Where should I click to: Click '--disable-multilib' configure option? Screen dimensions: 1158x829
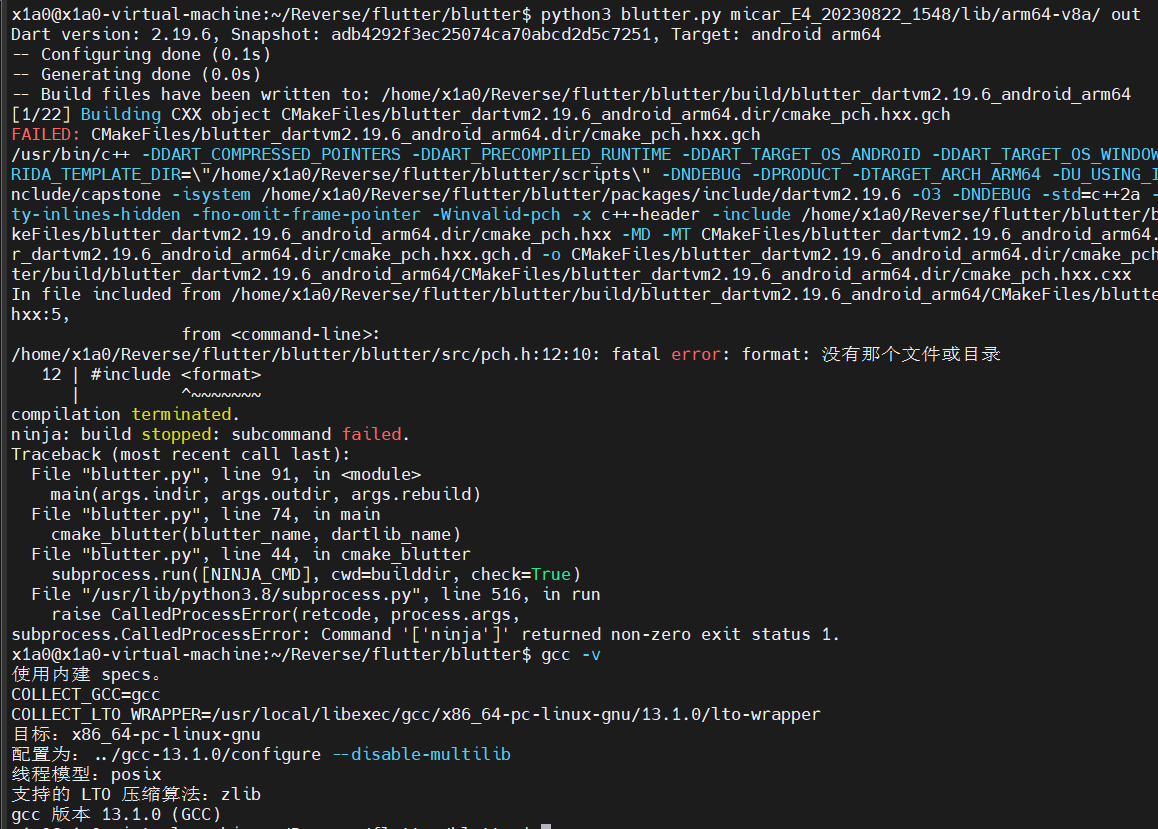point(421,754)
